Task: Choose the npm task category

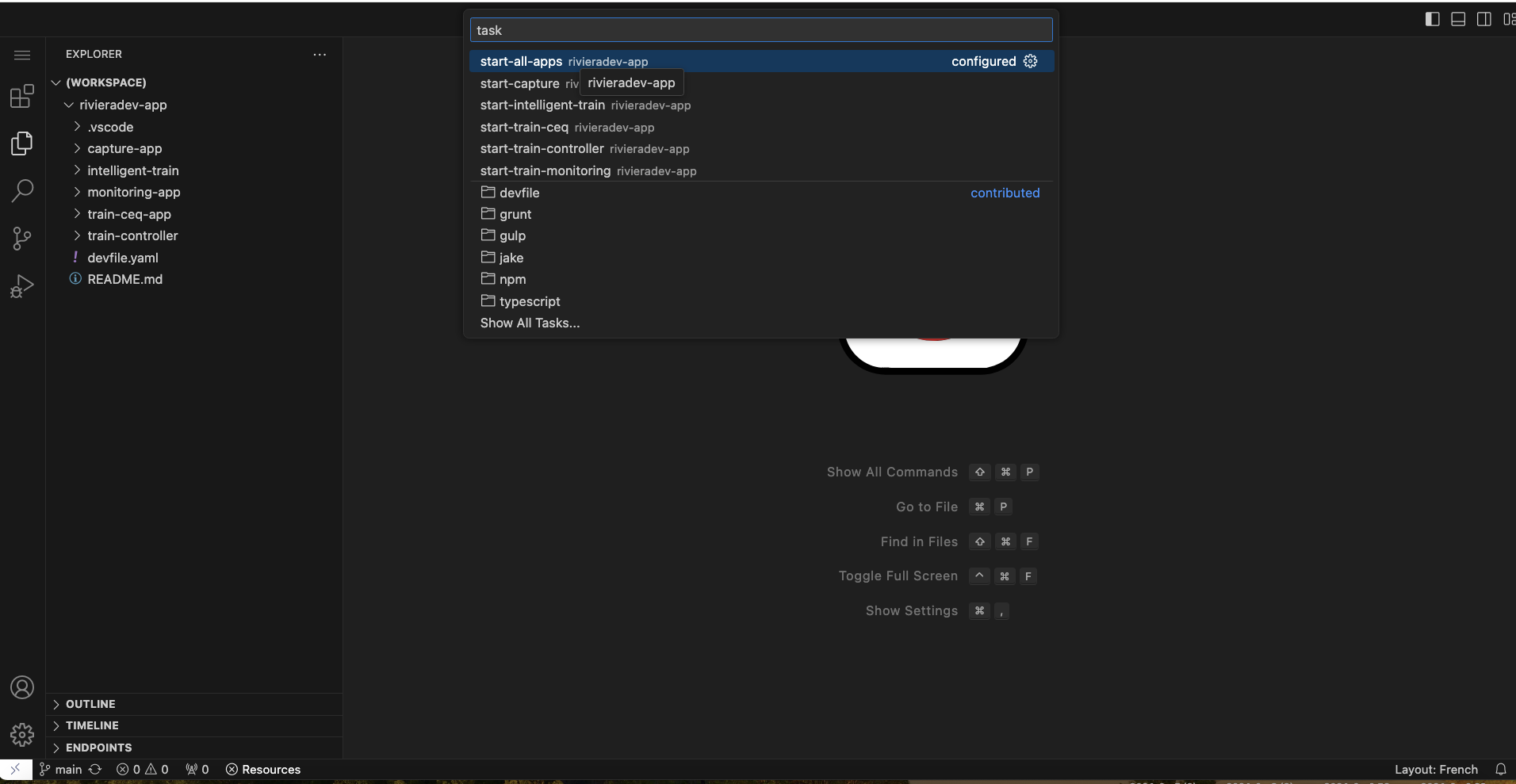Action: click(x=512, y=279)
